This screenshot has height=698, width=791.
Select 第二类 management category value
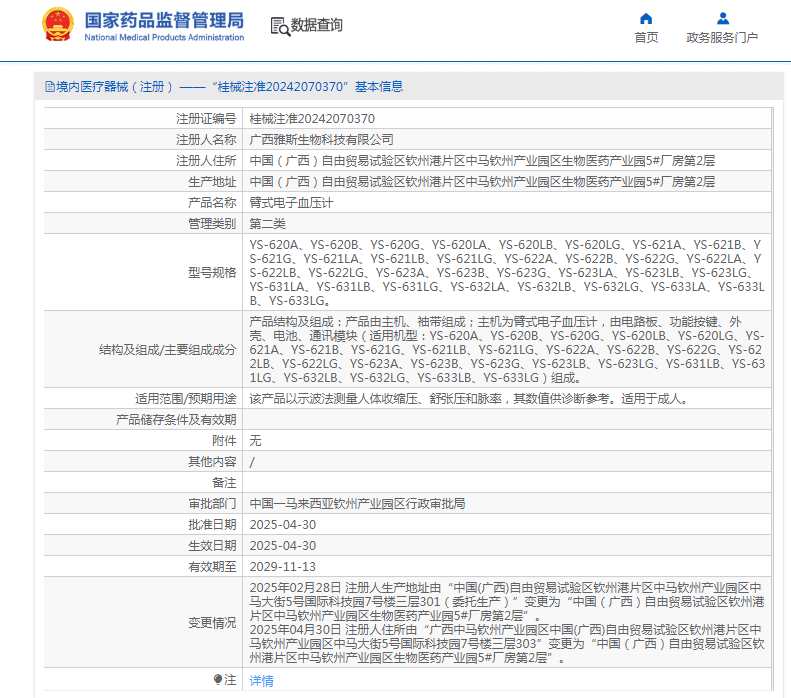(x=267, y=224)
